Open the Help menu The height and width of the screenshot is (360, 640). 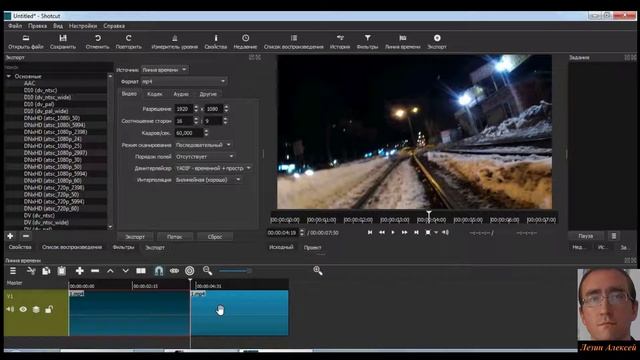pyautogui.click(x=114, y=26)
